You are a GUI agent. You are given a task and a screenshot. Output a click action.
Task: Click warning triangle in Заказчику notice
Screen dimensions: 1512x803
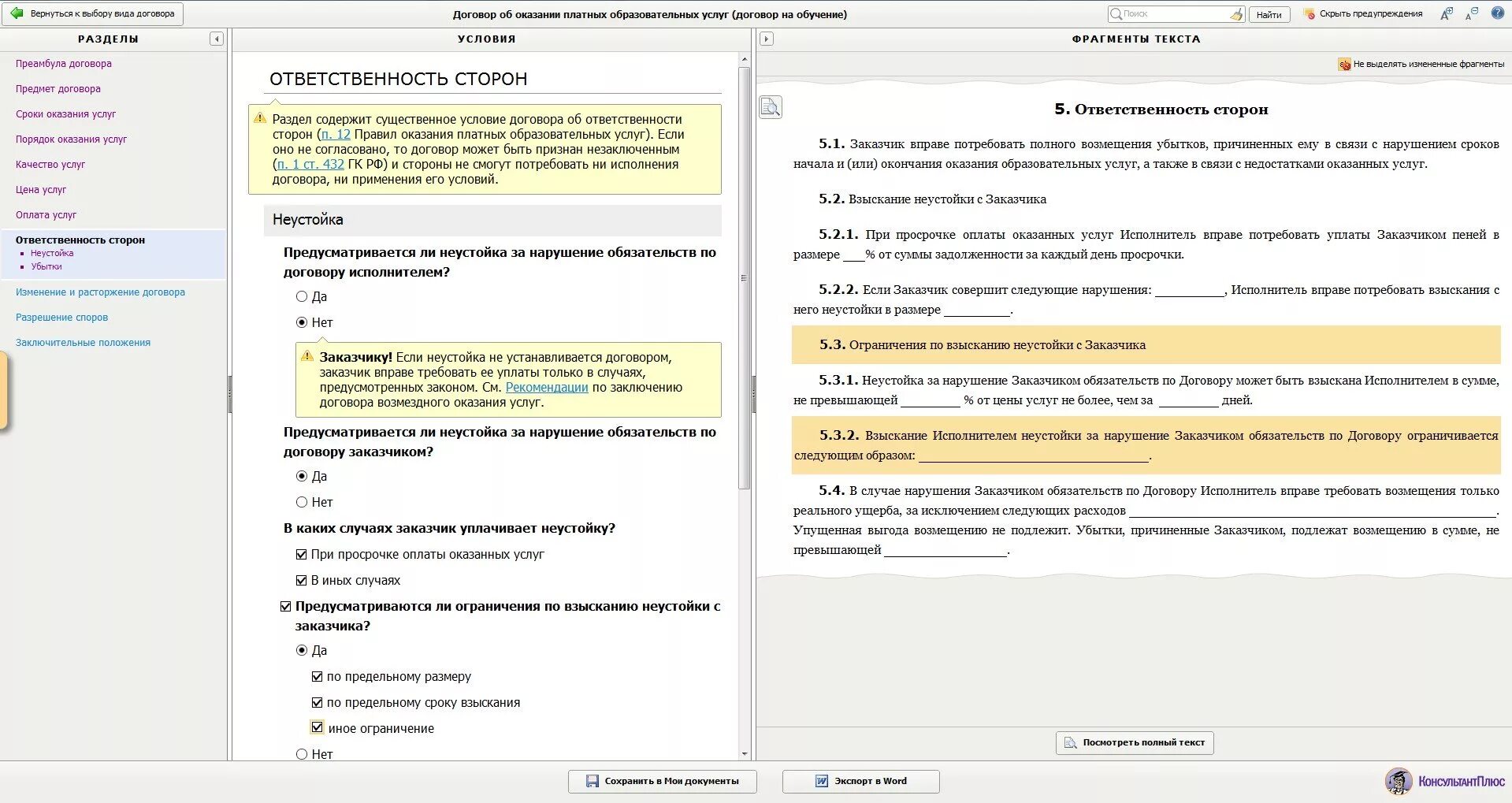307,356
